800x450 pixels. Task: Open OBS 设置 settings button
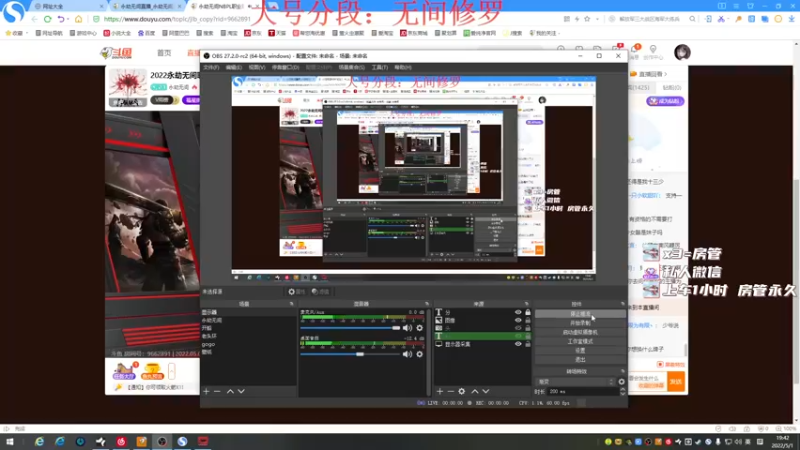[x=581, y=351]
